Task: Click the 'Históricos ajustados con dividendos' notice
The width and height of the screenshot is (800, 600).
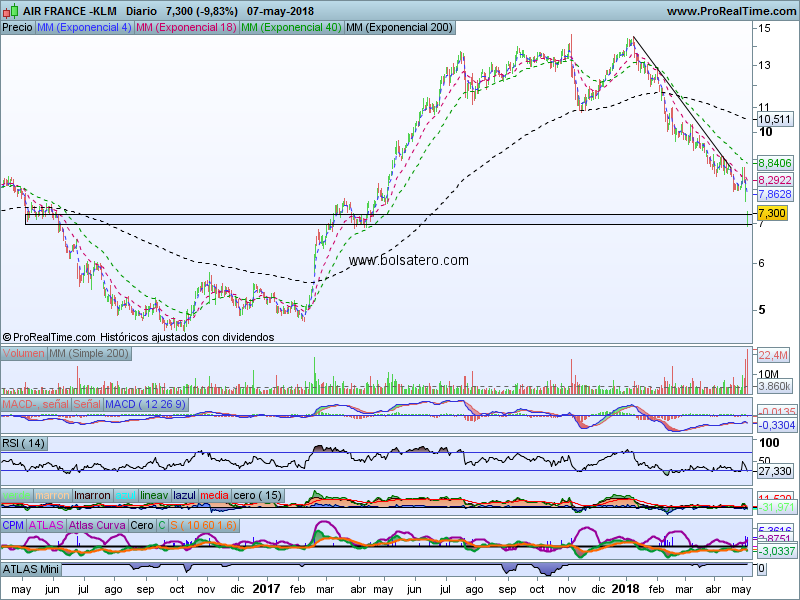Action: [x=187, y=337]
